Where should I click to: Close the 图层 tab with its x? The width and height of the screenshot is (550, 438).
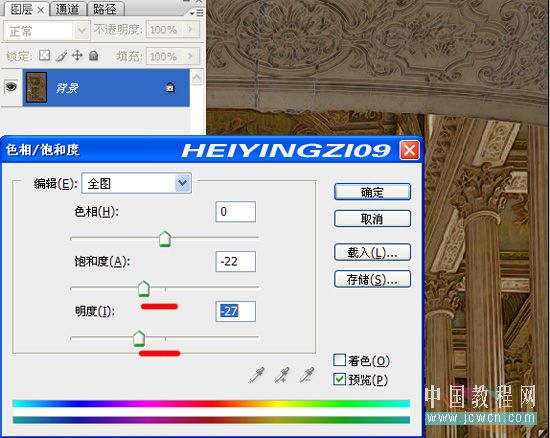pos(41,10)
